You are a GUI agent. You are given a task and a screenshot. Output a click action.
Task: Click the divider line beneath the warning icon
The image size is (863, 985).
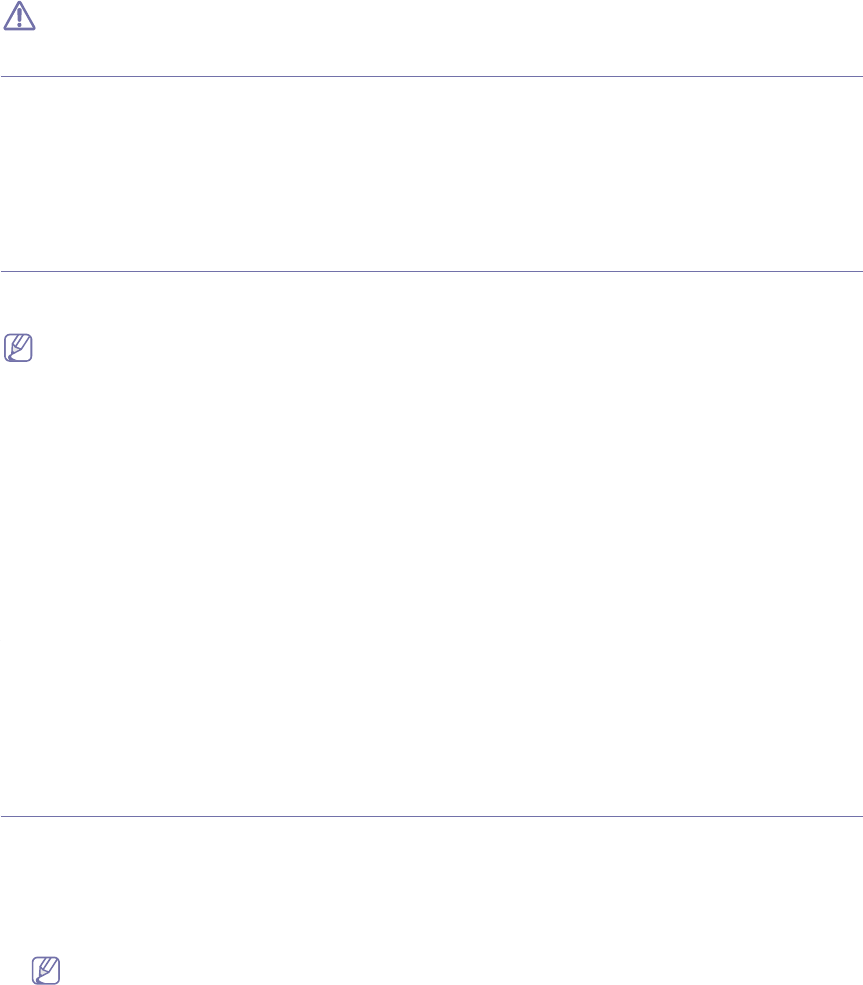tap(431, 76)
